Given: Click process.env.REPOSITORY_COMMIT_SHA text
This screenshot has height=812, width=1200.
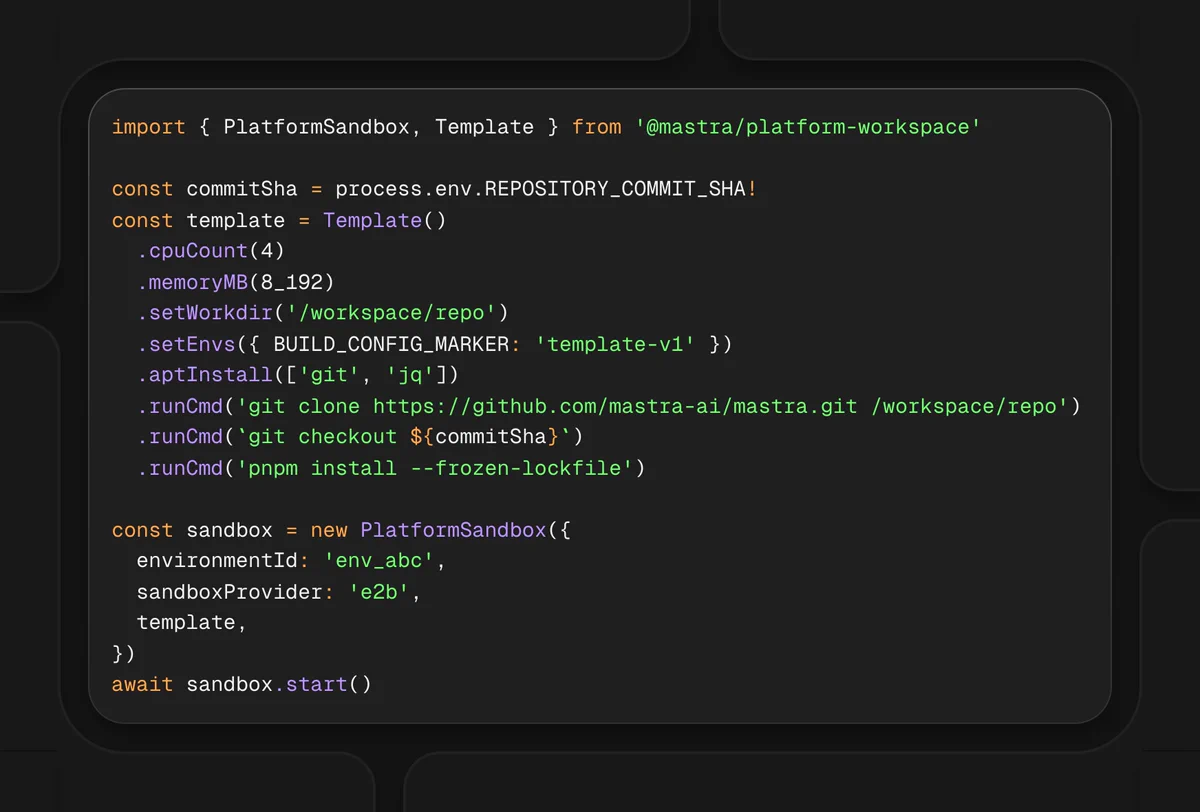Looking at the screenshot, I should tap(541, 189).
